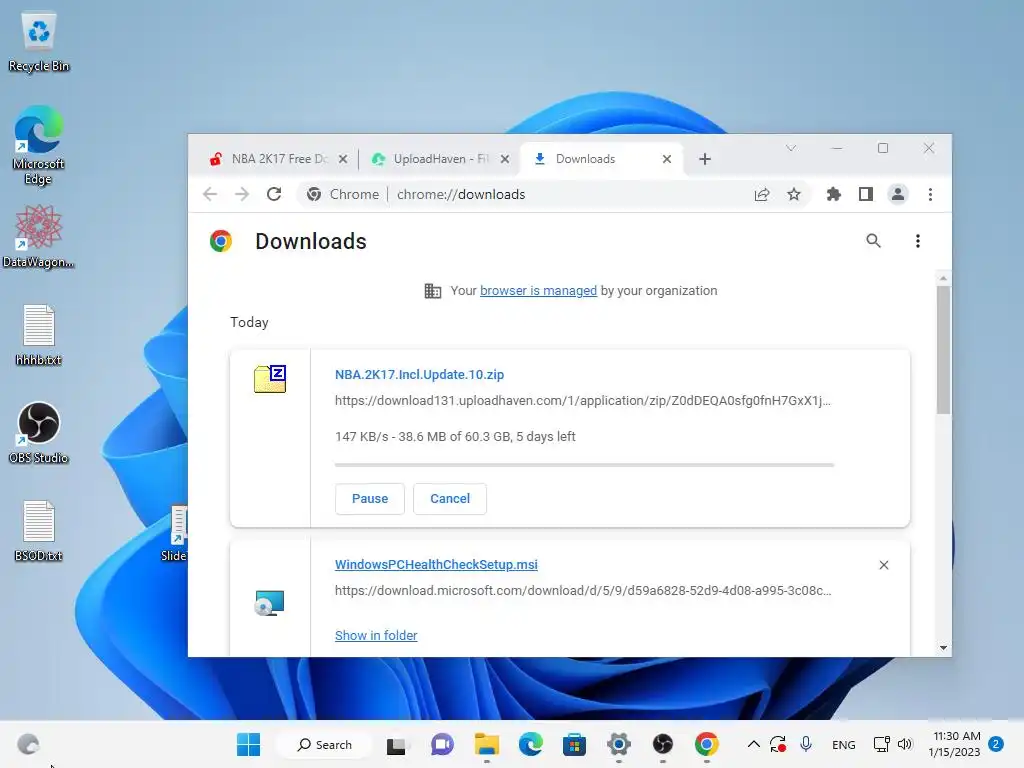Pause the NBA.2K17 zip download
This screenshot has height=768, width=1024.
tap(370, 498)
